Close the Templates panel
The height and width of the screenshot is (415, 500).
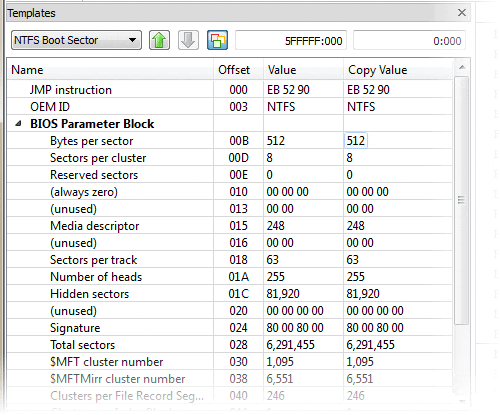pyautogui.click(x=462, y=13)
